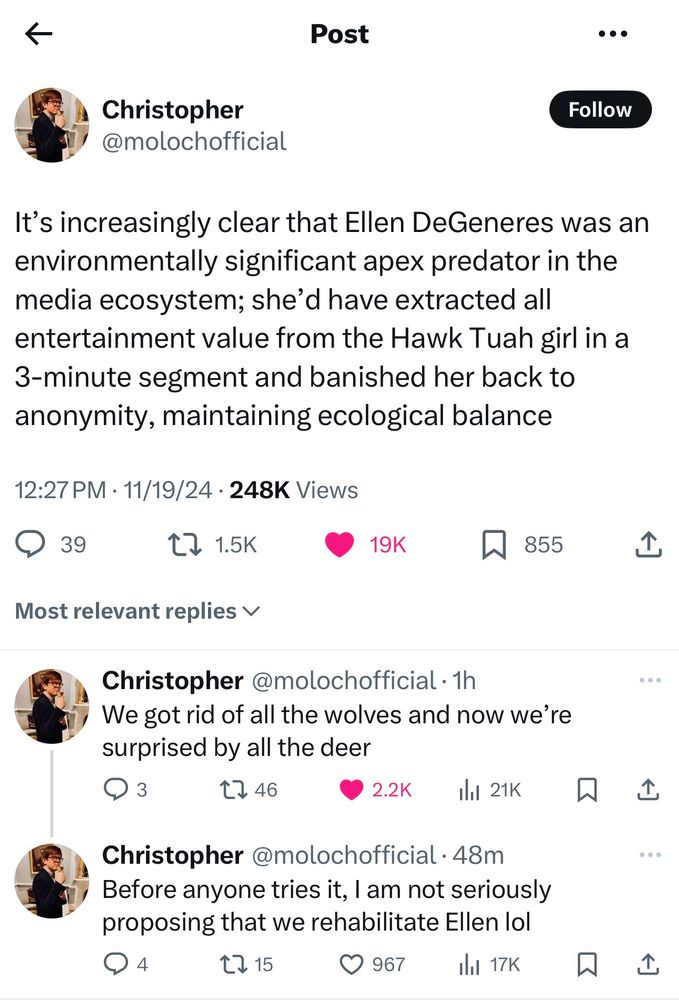The height and width of the screenshot is (1000, 679).
Task: Open the main post's overflow menu
Action: coord(613,33)
